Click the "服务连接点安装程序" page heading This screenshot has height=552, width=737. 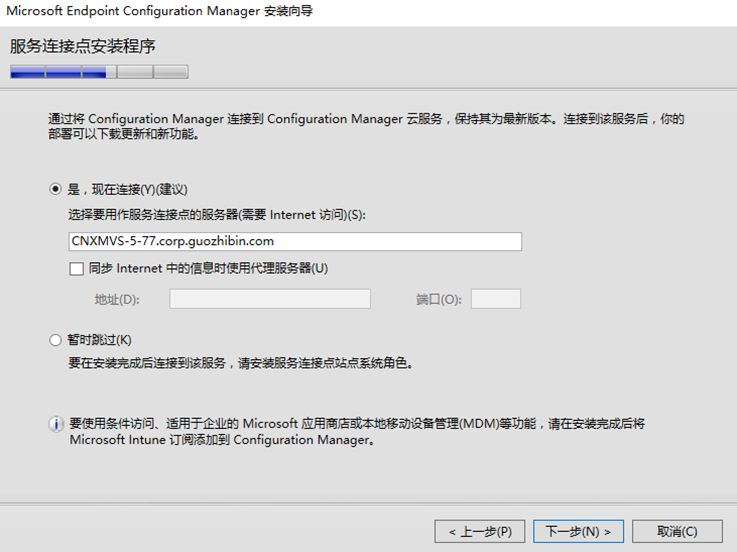[83, 47]
